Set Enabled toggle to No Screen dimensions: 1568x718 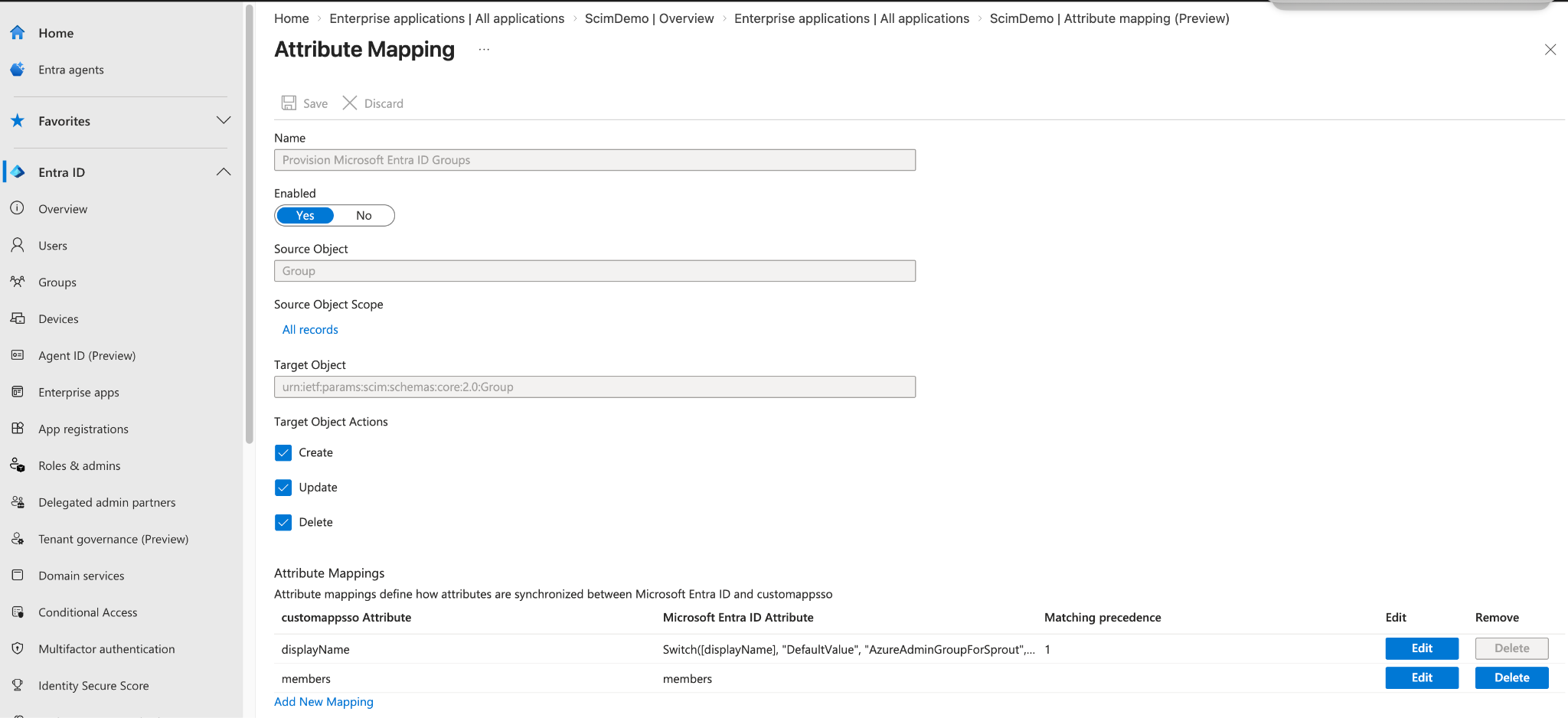tap(364, 215)
